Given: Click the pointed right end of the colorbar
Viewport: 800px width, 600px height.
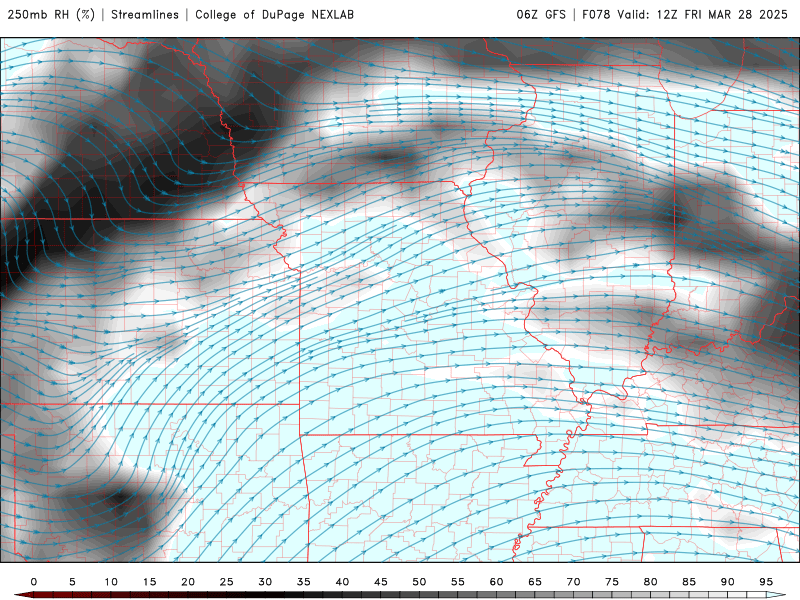Looking at the screenshot, I should 776,595.
